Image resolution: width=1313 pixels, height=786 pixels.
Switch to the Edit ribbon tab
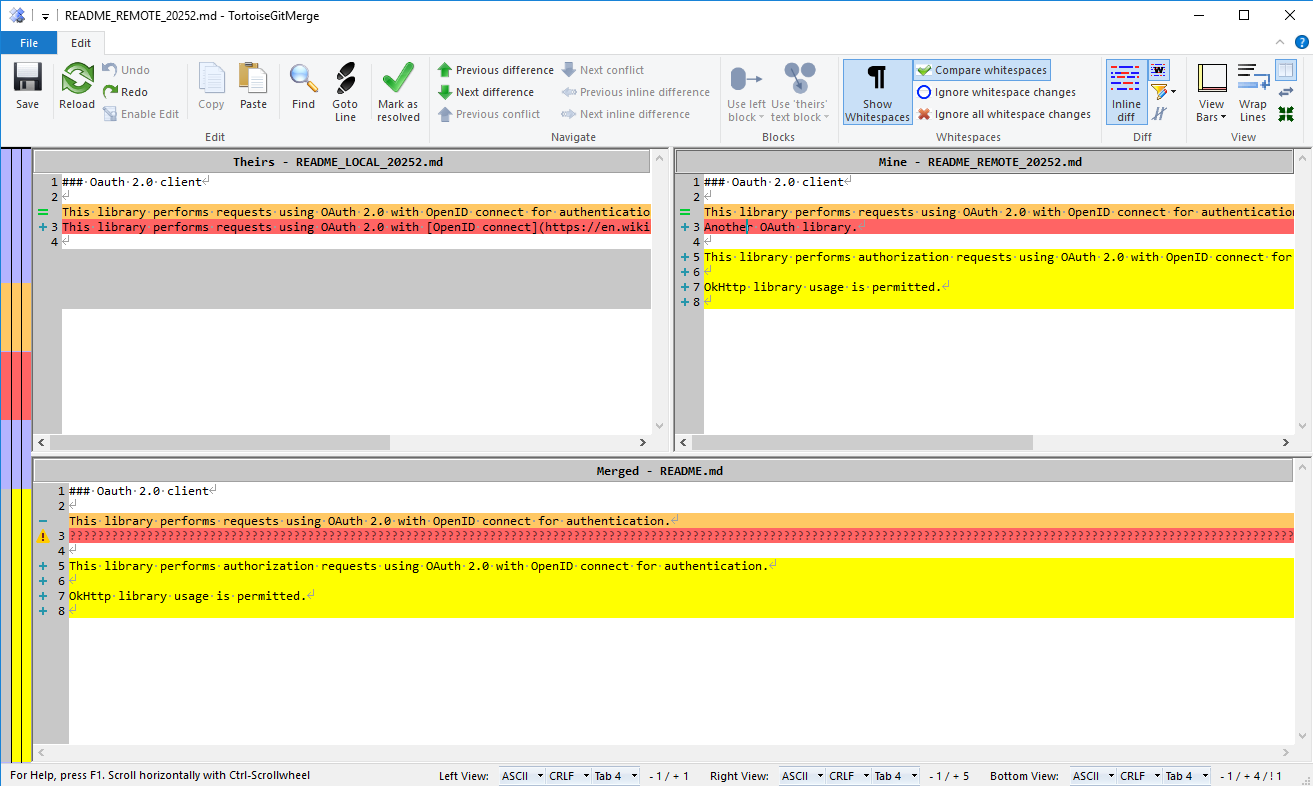(x=81, y=43)
